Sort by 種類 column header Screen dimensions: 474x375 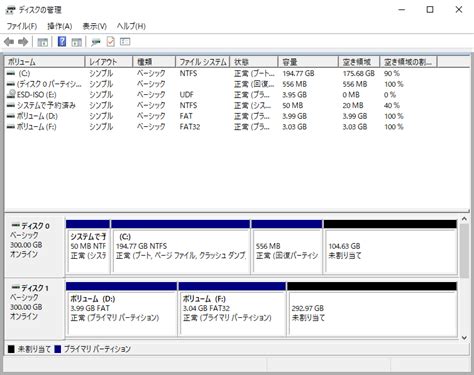click(x=154, y=62)
